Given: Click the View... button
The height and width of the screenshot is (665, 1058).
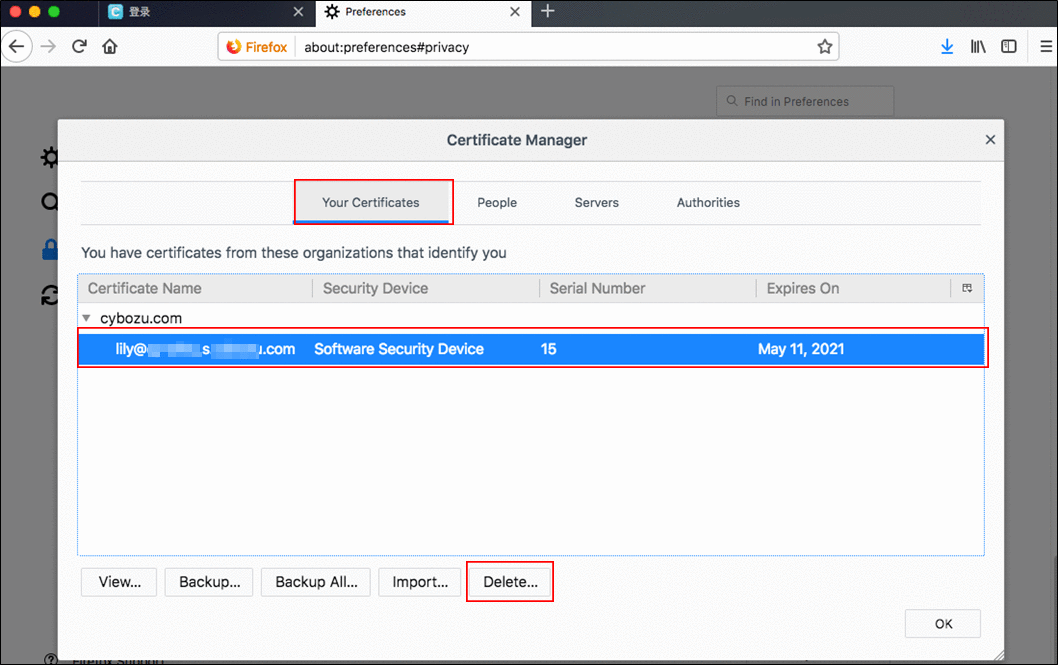Looking at the screenshot, I should 119,582.
